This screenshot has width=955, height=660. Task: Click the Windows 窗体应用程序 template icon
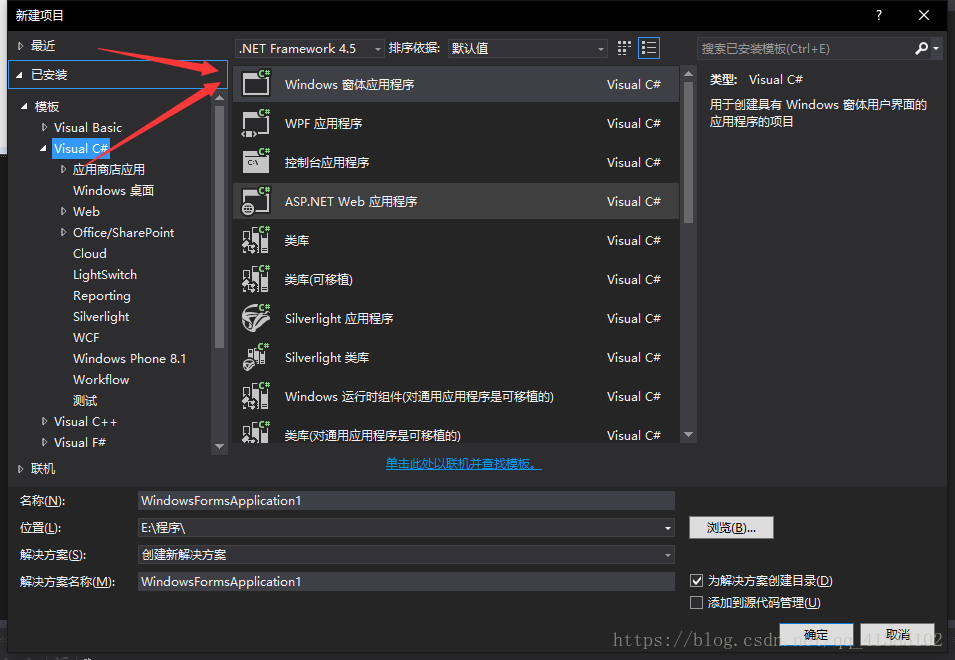point(256,83)
